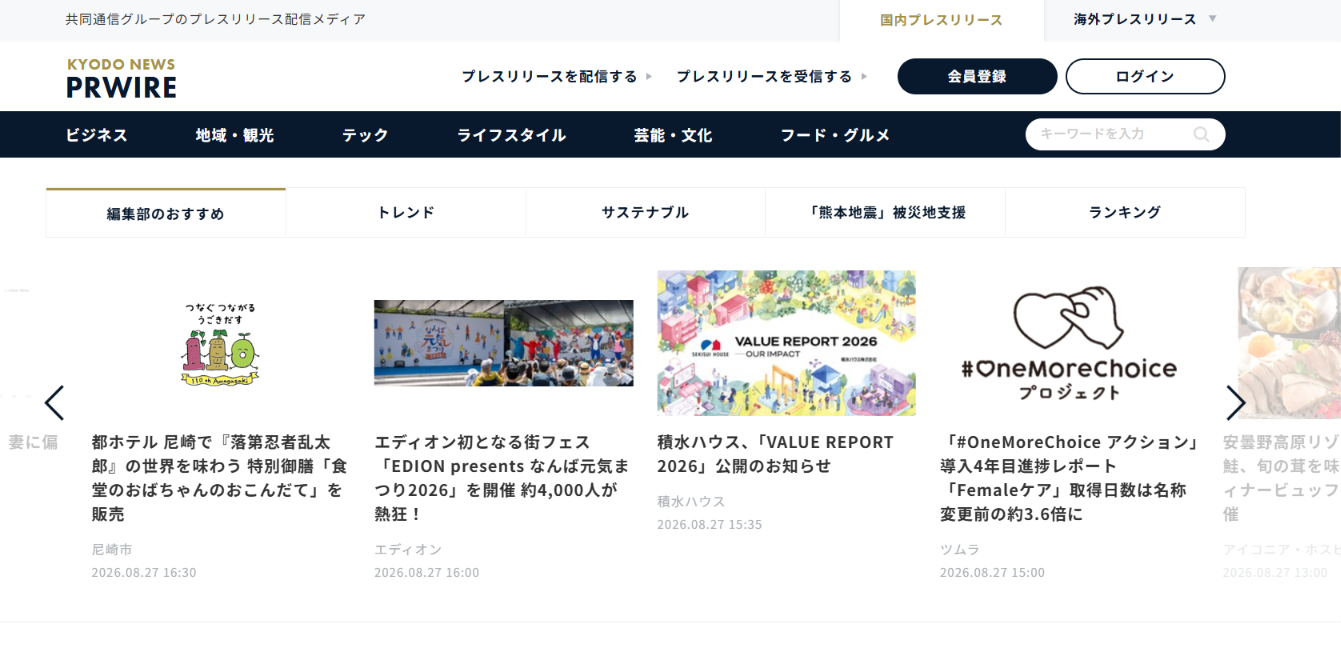Select 編集部のおすすめ tab
1341x666 pixels.
tap(166, 213)
